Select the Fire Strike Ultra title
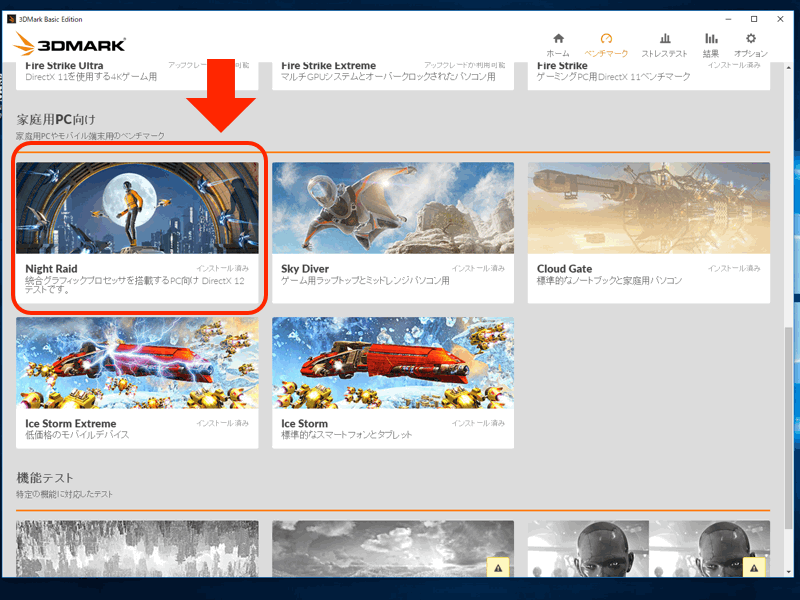The image size is (800, 600). (64, 66)
